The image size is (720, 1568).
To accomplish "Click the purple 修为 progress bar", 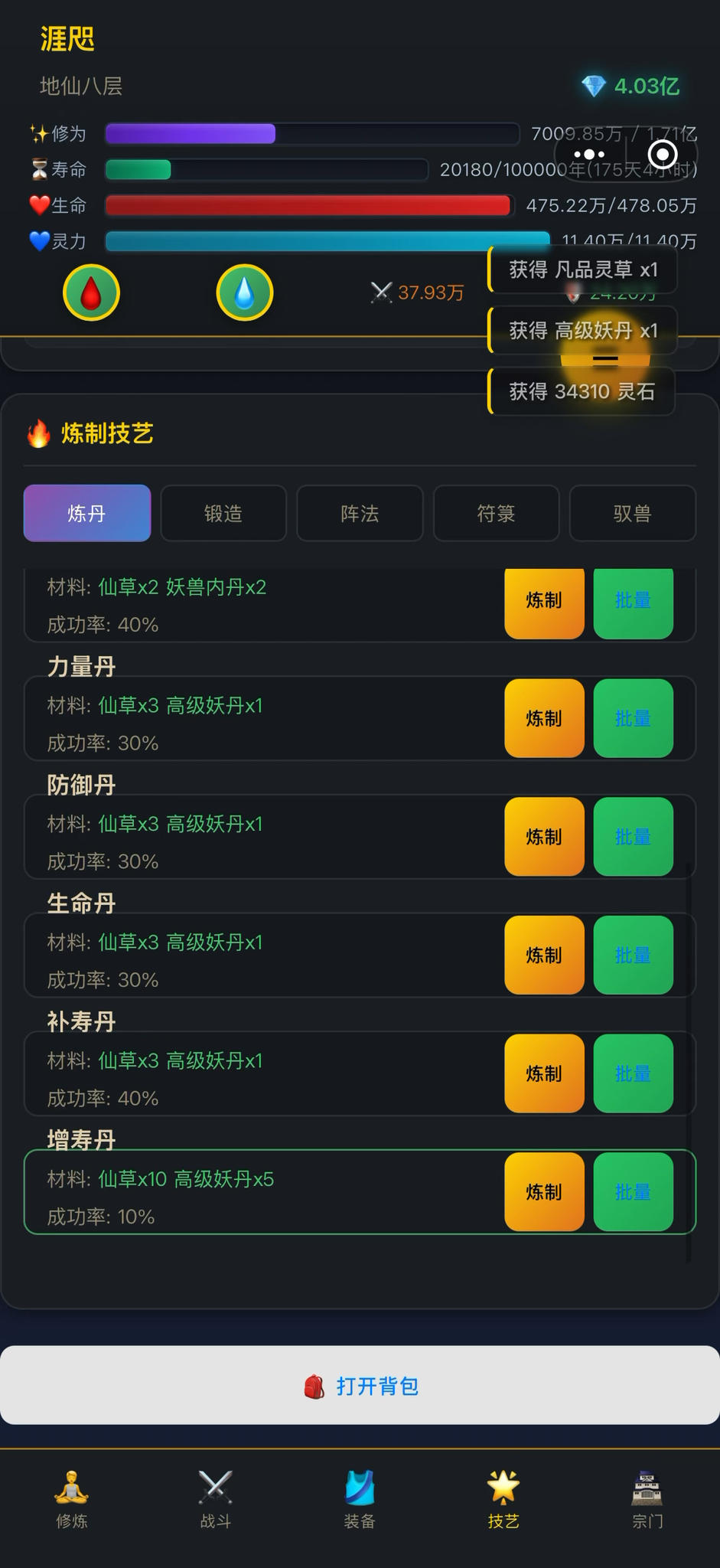I will coord(312,134).
